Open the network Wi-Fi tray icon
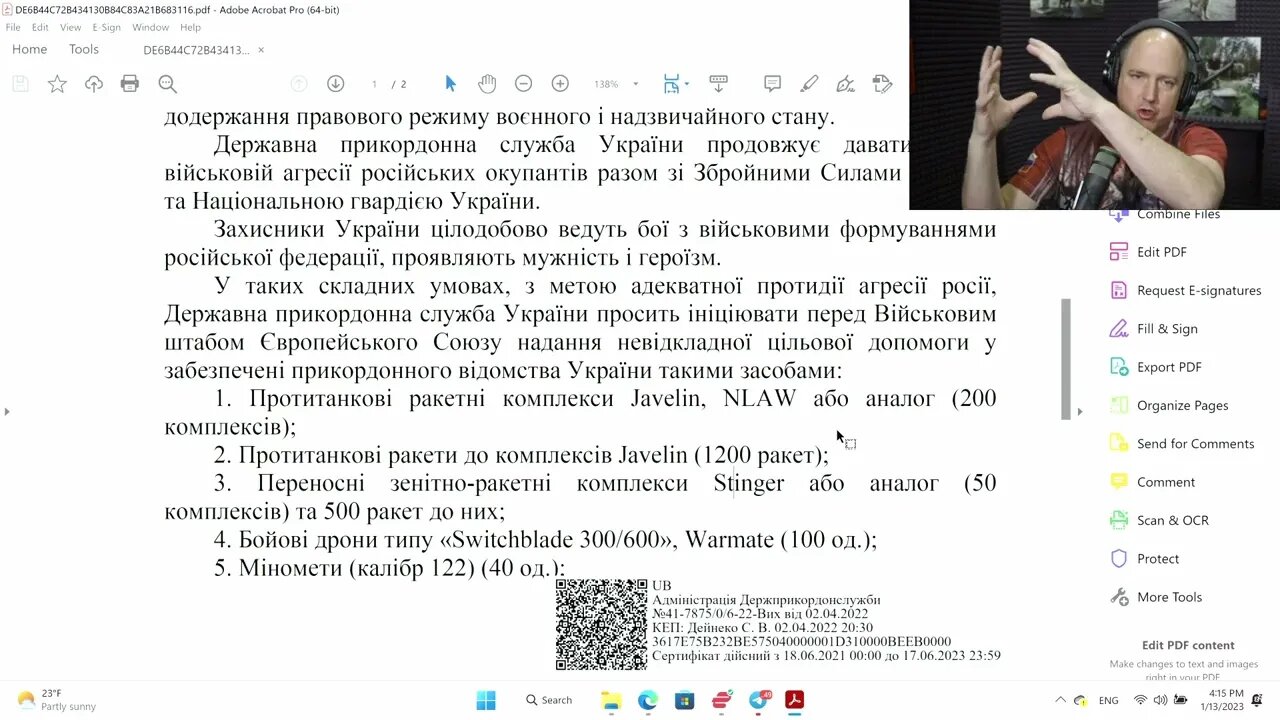 [1140, 700]
